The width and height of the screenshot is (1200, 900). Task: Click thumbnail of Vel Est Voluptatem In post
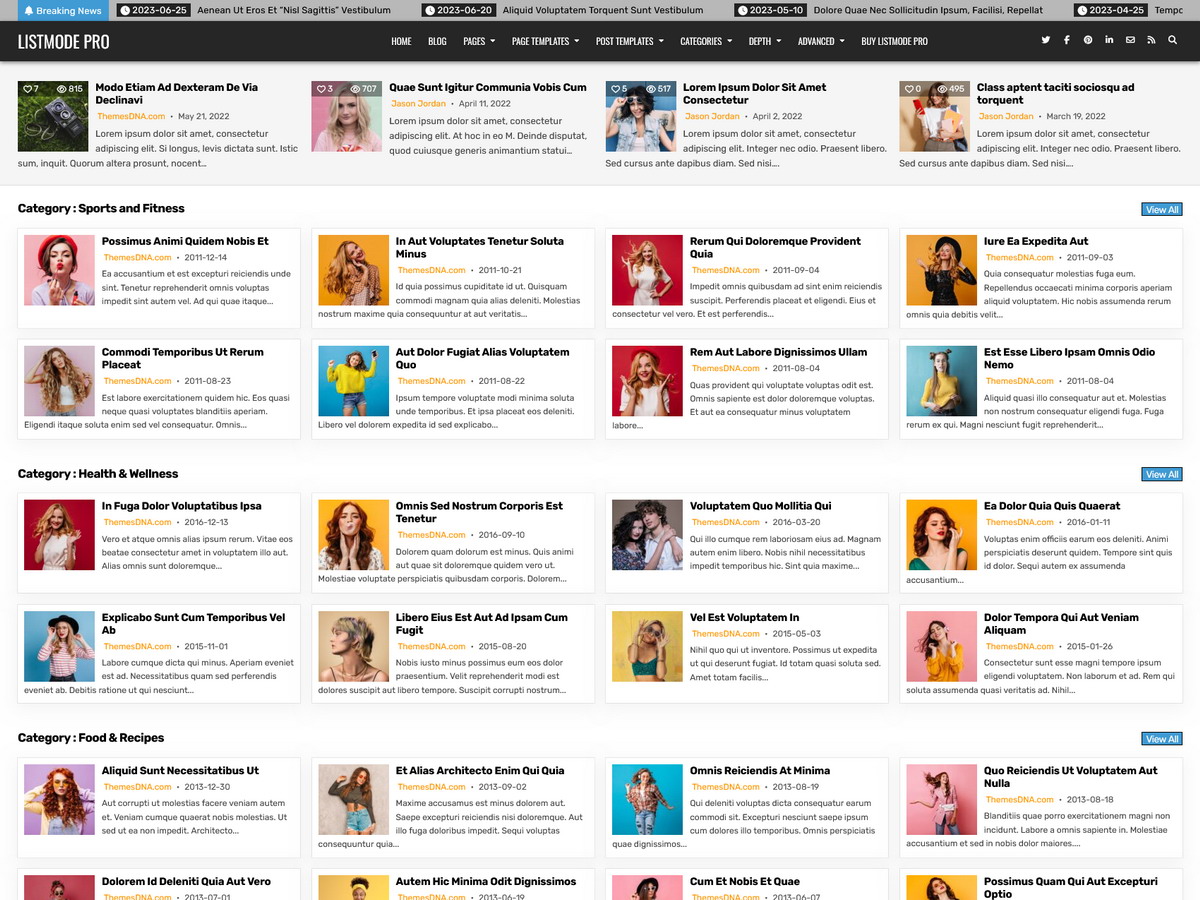click(647, 646)
